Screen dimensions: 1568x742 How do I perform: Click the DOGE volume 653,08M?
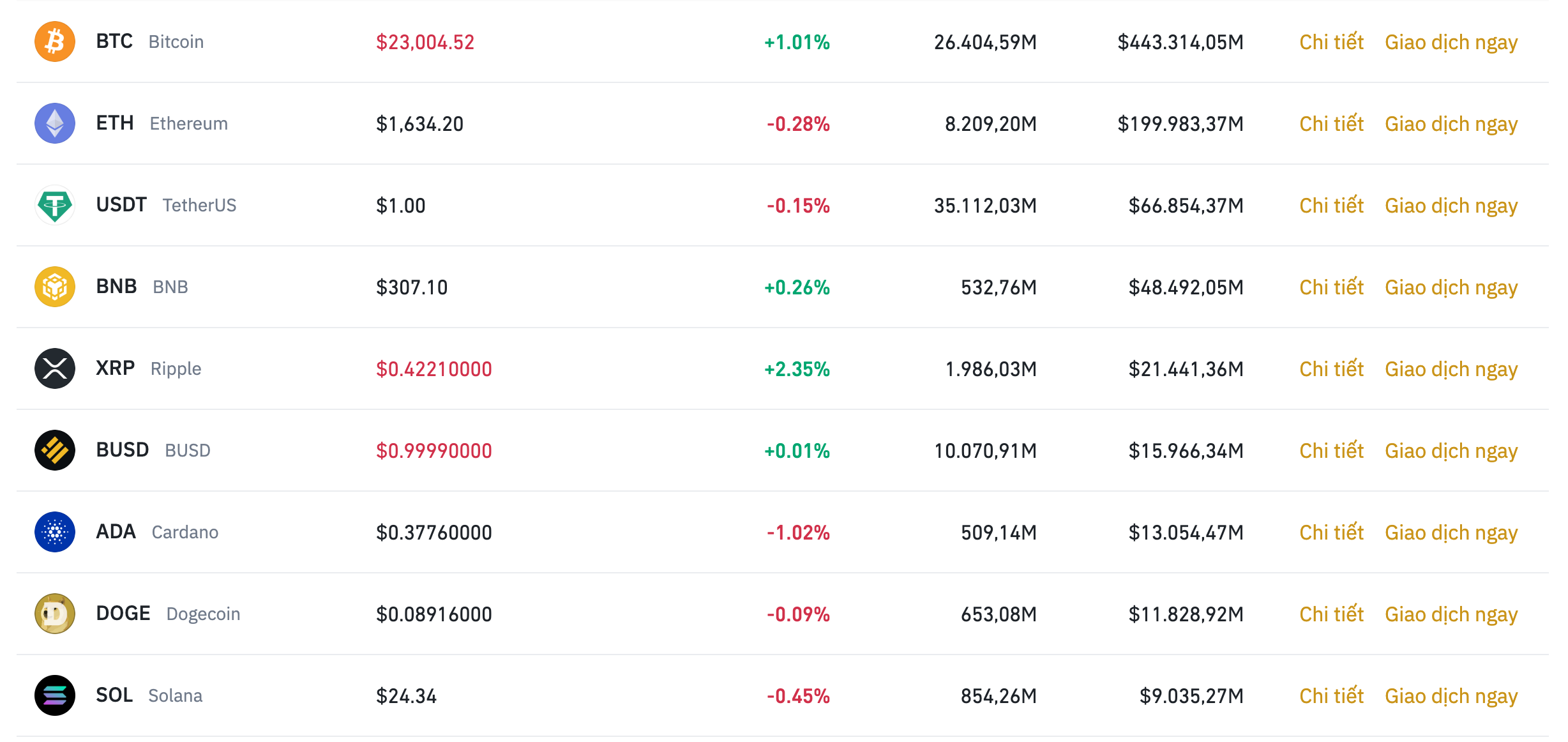pos(999,614)
